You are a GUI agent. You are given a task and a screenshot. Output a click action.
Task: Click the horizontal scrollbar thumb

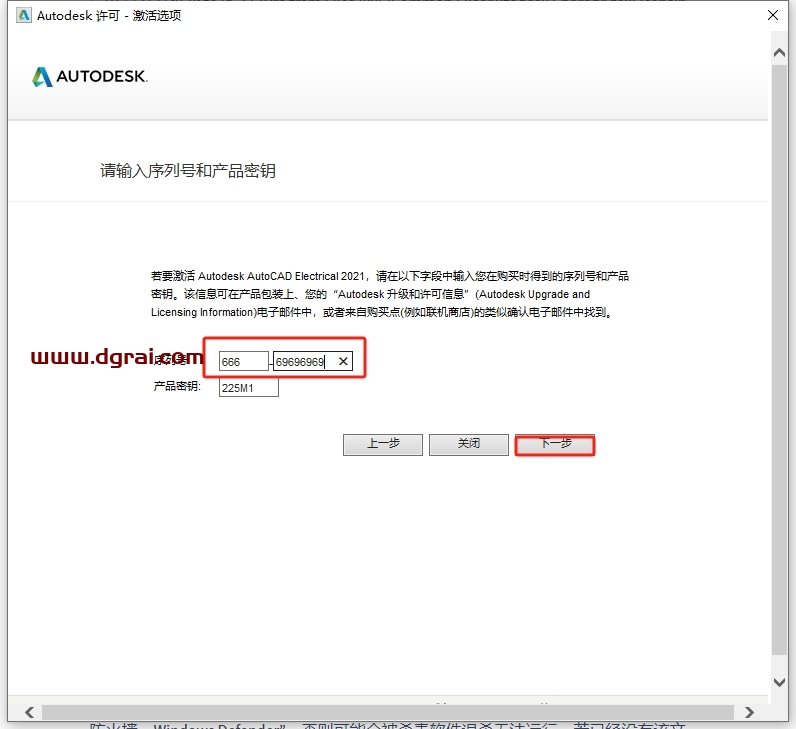point(388,712)
